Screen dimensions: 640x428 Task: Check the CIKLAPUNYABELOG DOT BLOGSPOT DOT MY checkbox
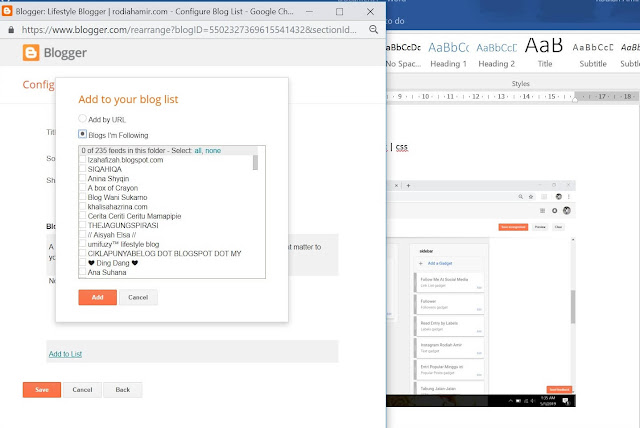pos(82,253)
